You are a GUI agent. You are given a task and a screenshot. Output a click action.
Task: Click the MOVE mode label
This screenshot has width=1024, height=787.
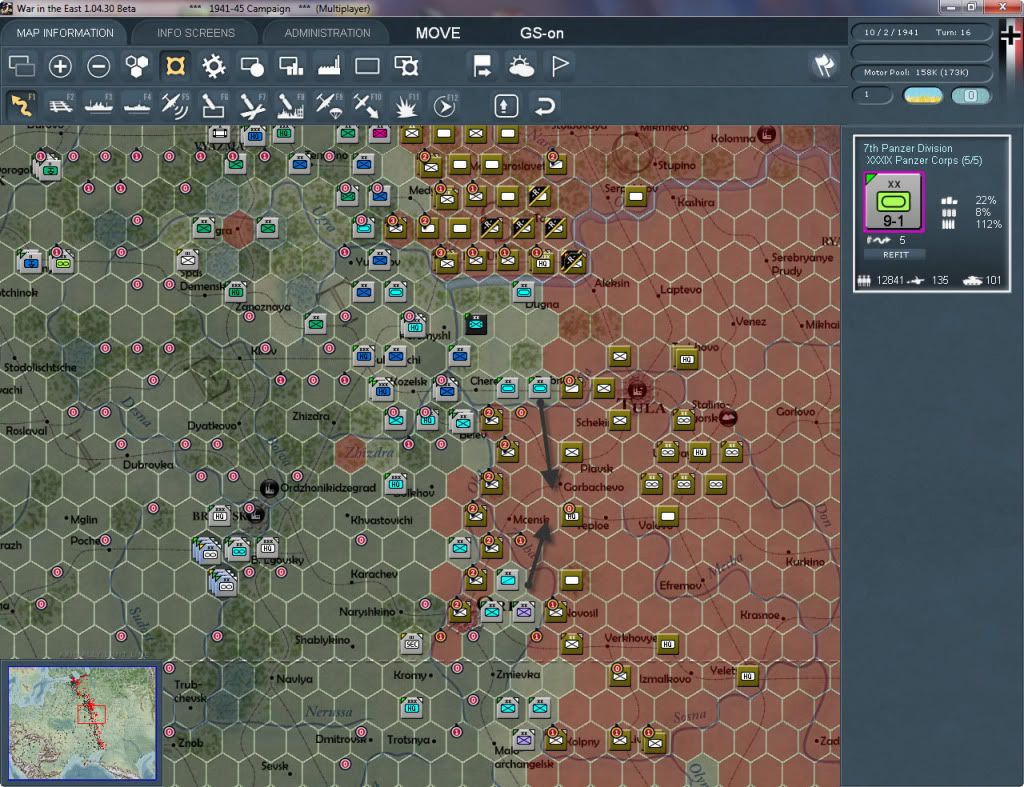pos(438,33)
